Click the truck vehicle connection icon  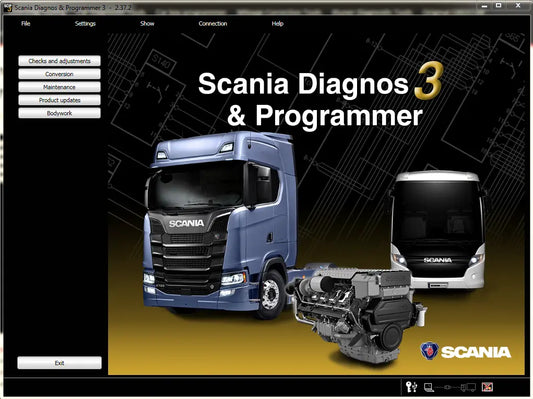click(468, 387)
